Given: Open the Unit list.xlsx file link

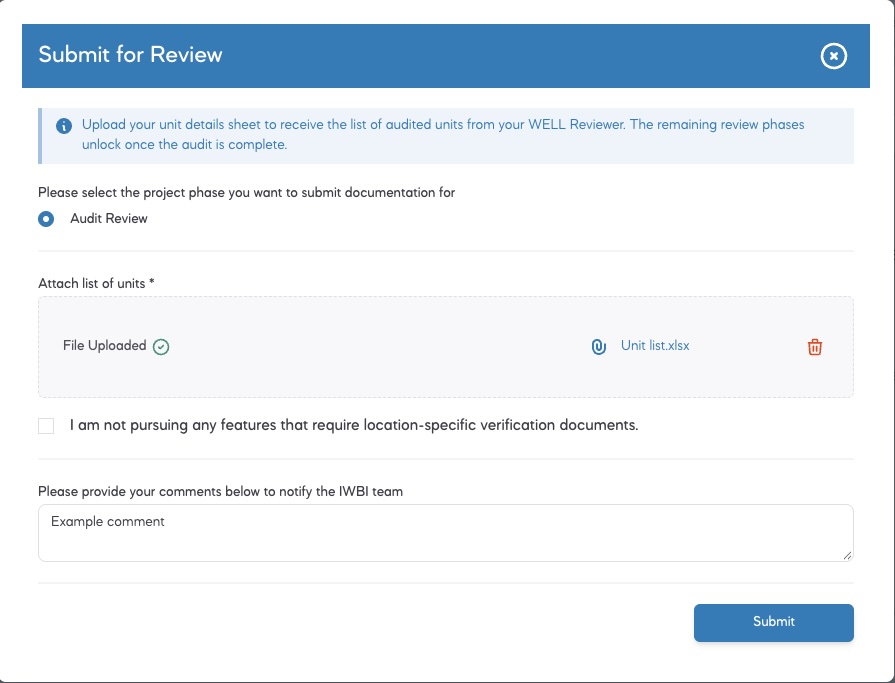Looking at the screenshot, I should coord(655,346).
